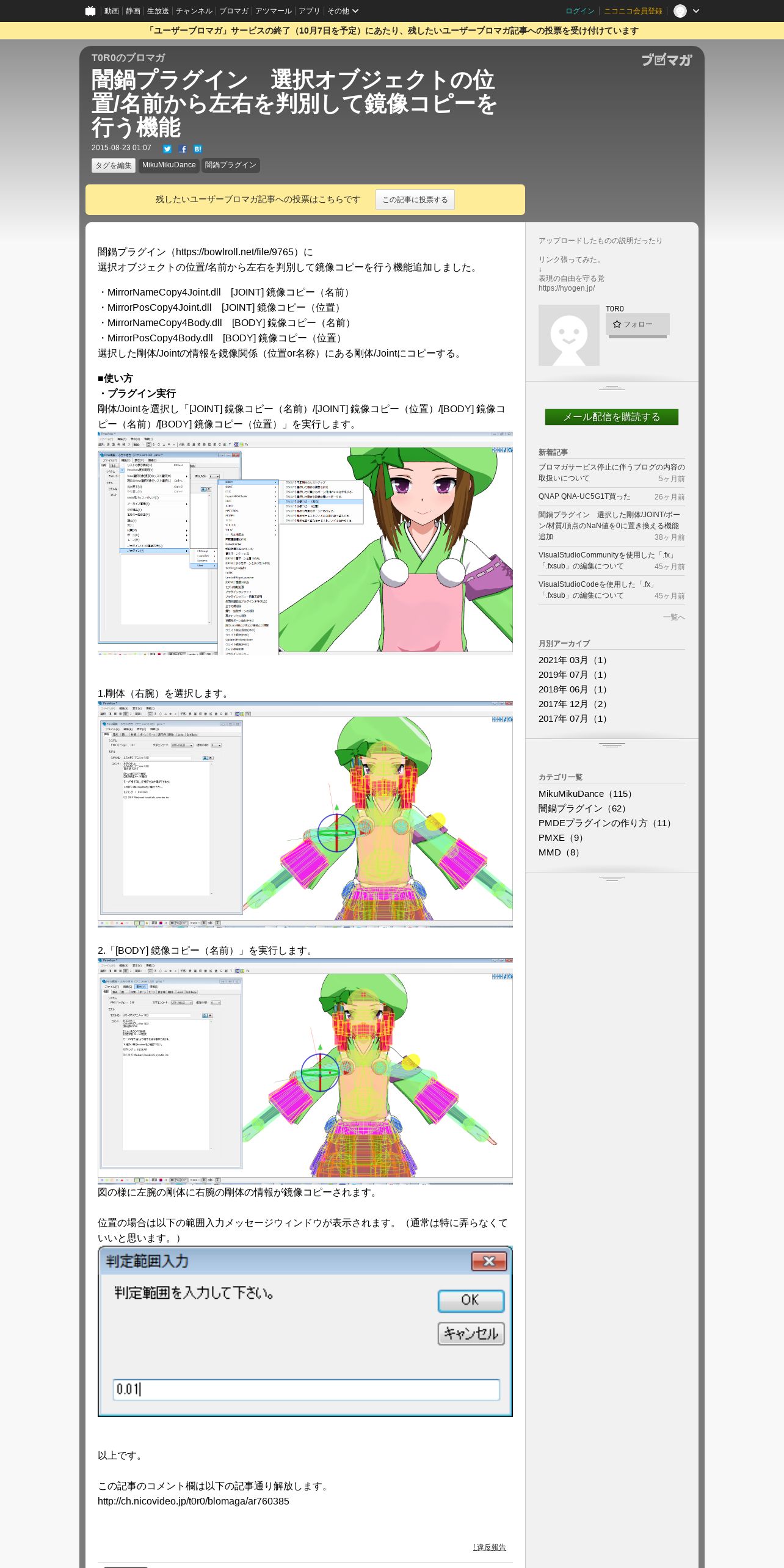Open T0R0のブロマガ blog title link

coord(128,57)
